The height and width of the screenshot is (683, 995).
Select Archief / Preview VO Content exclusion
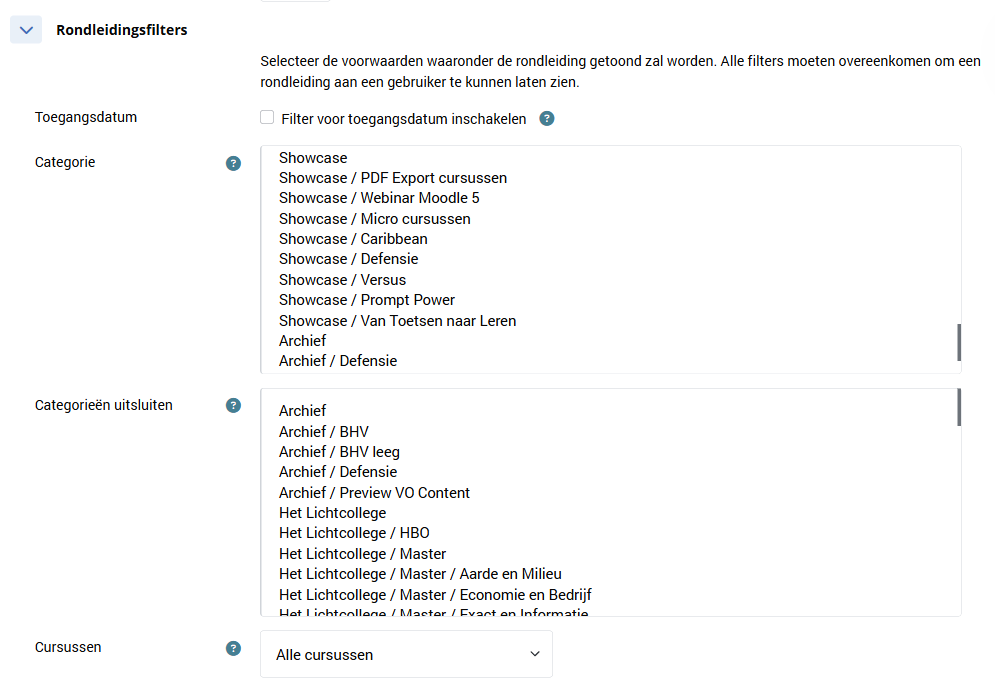click(x=374, y=493)
